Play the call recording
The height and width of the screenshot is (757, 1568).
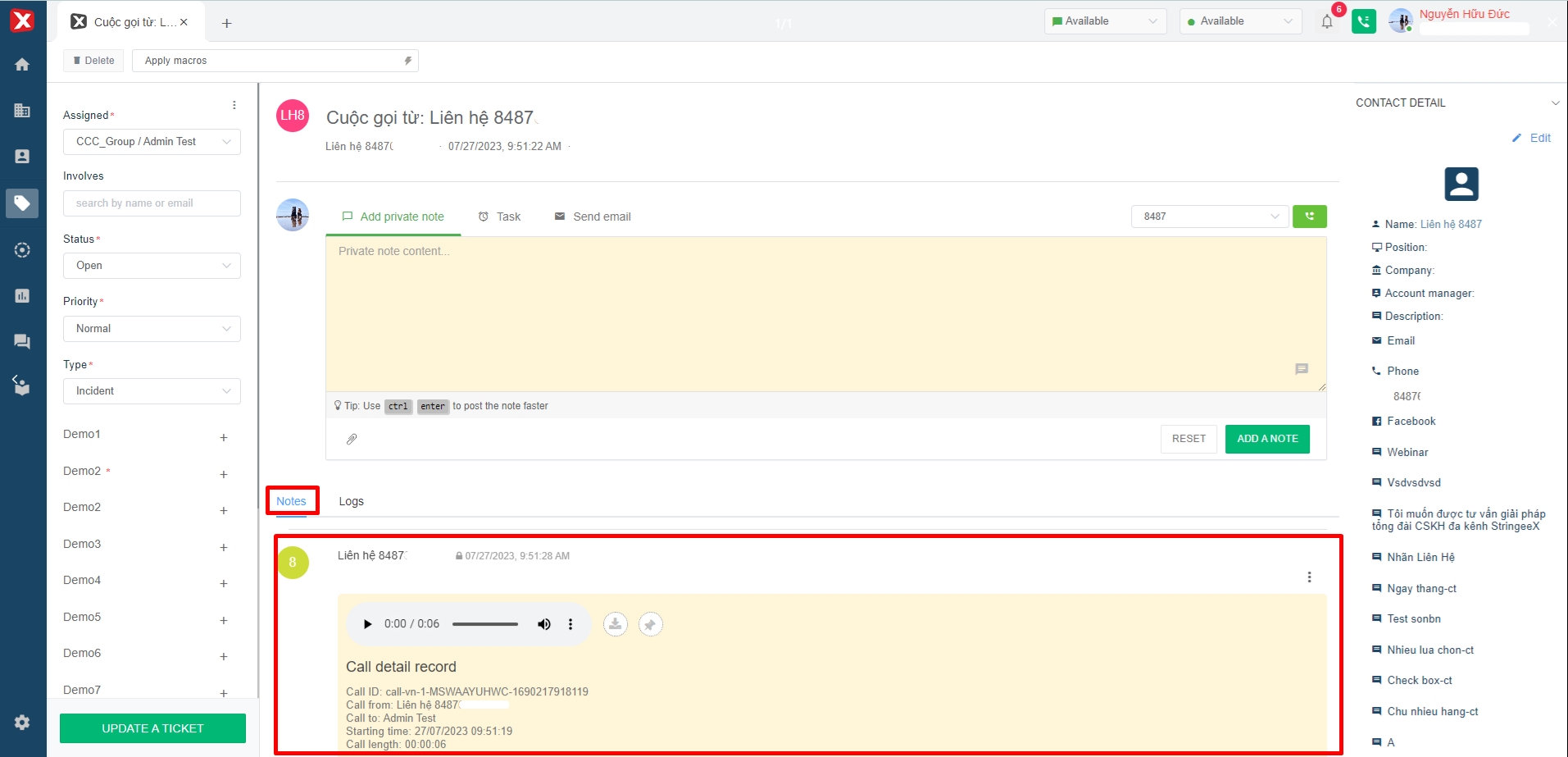tap(367, 624)
